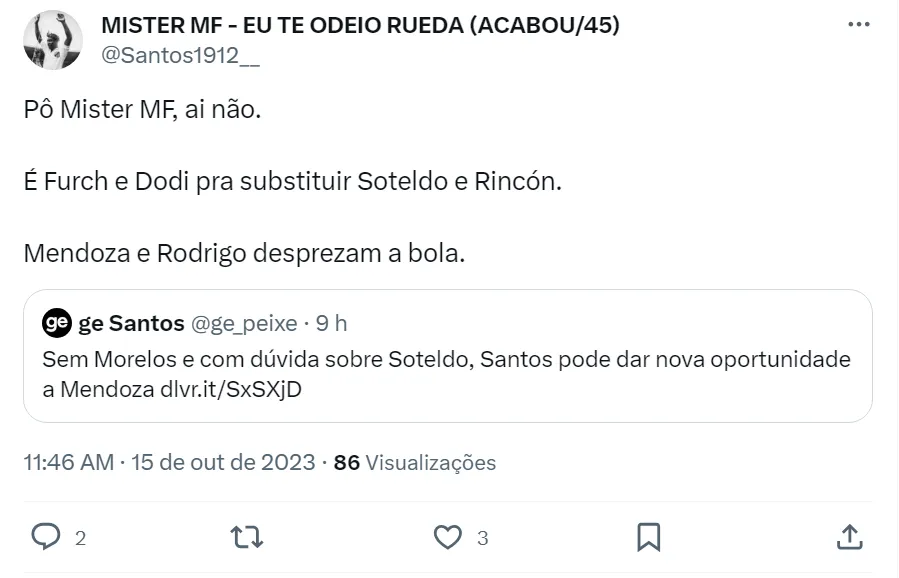This screenshot has height=578, width=899.
Task: Open the three-dot more options menu
Action: click(858, 25)
